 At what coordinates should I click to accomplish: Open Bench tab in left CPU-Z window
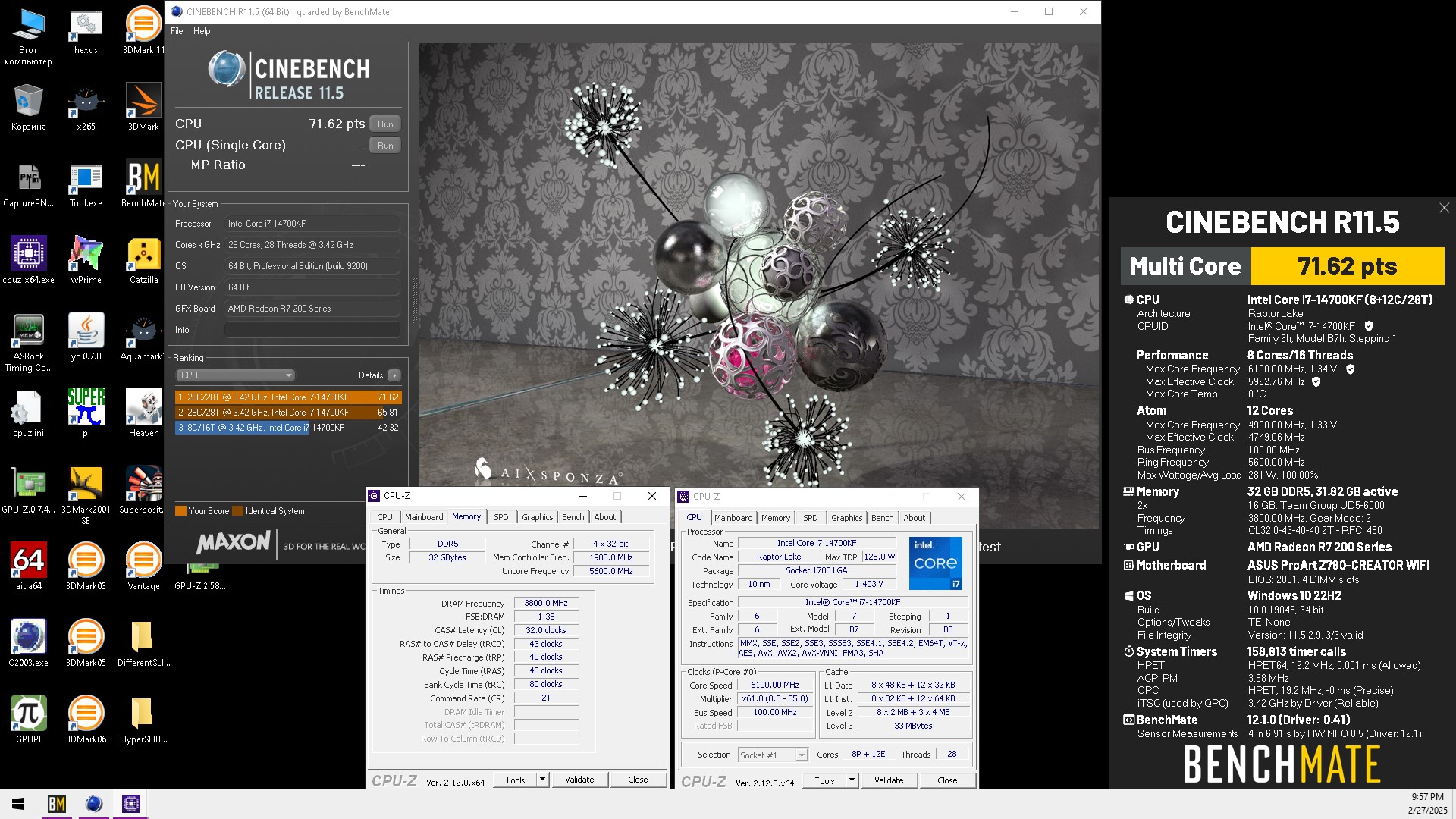point(573,517)
